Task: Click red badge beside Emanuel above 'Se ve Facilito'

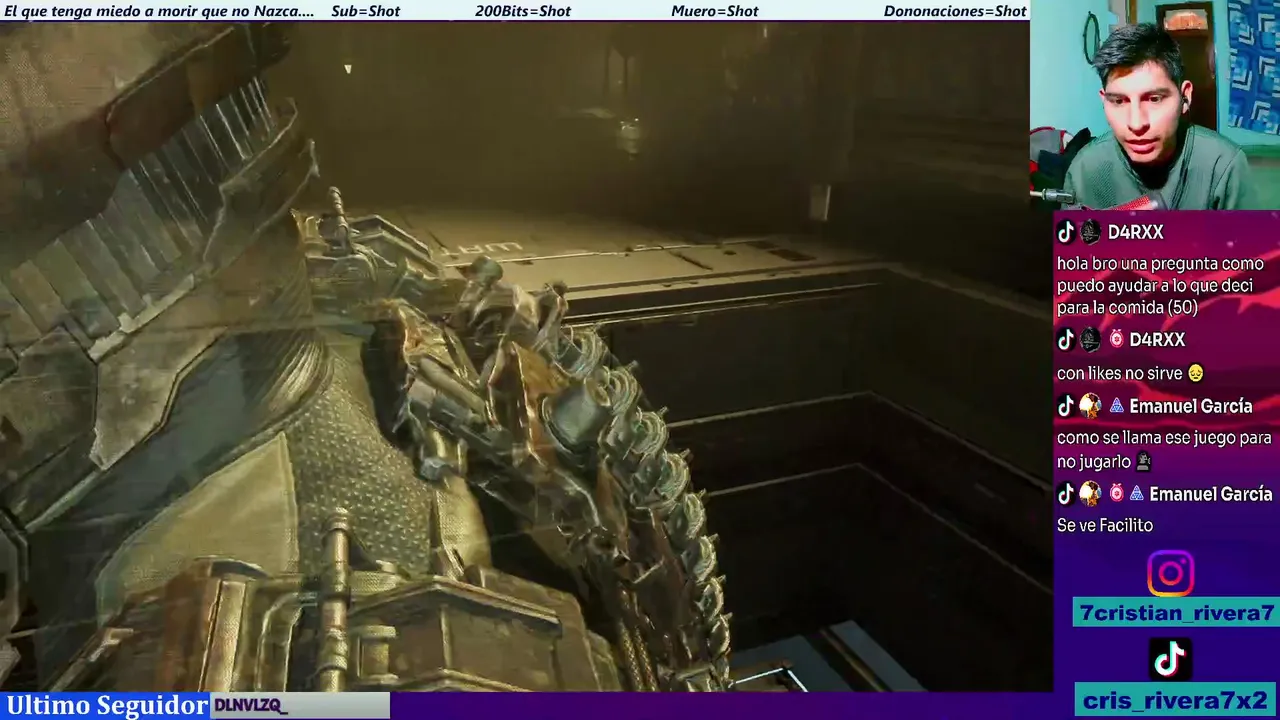Action: 1117,494
